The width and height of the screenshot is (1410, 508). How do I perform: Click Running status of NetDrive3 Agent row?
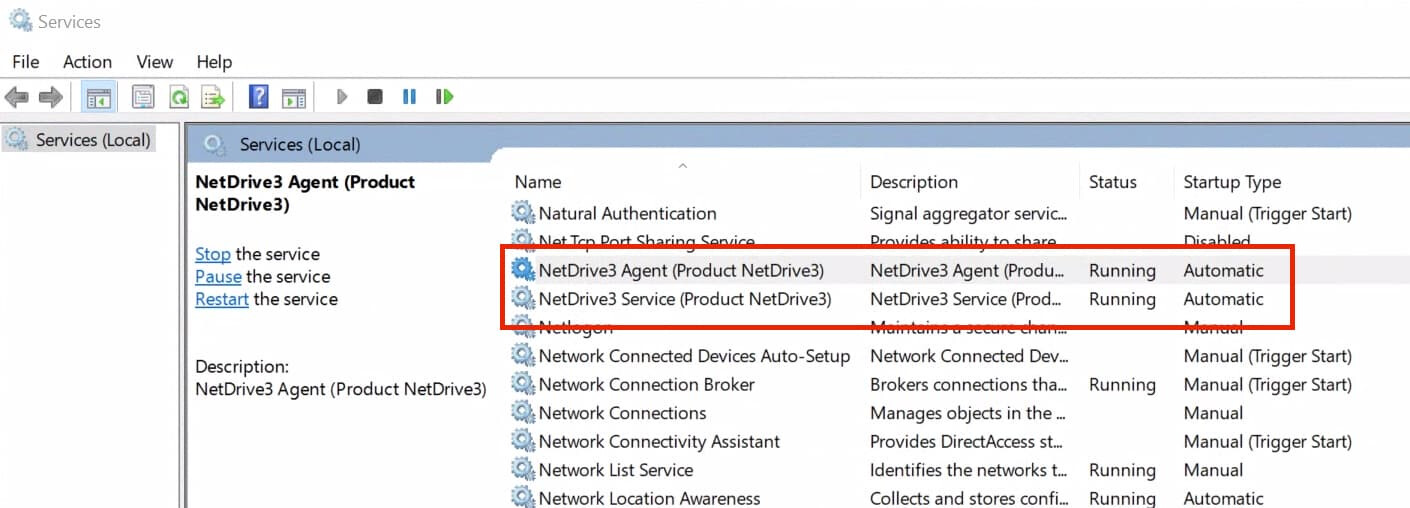point(1122,270)
